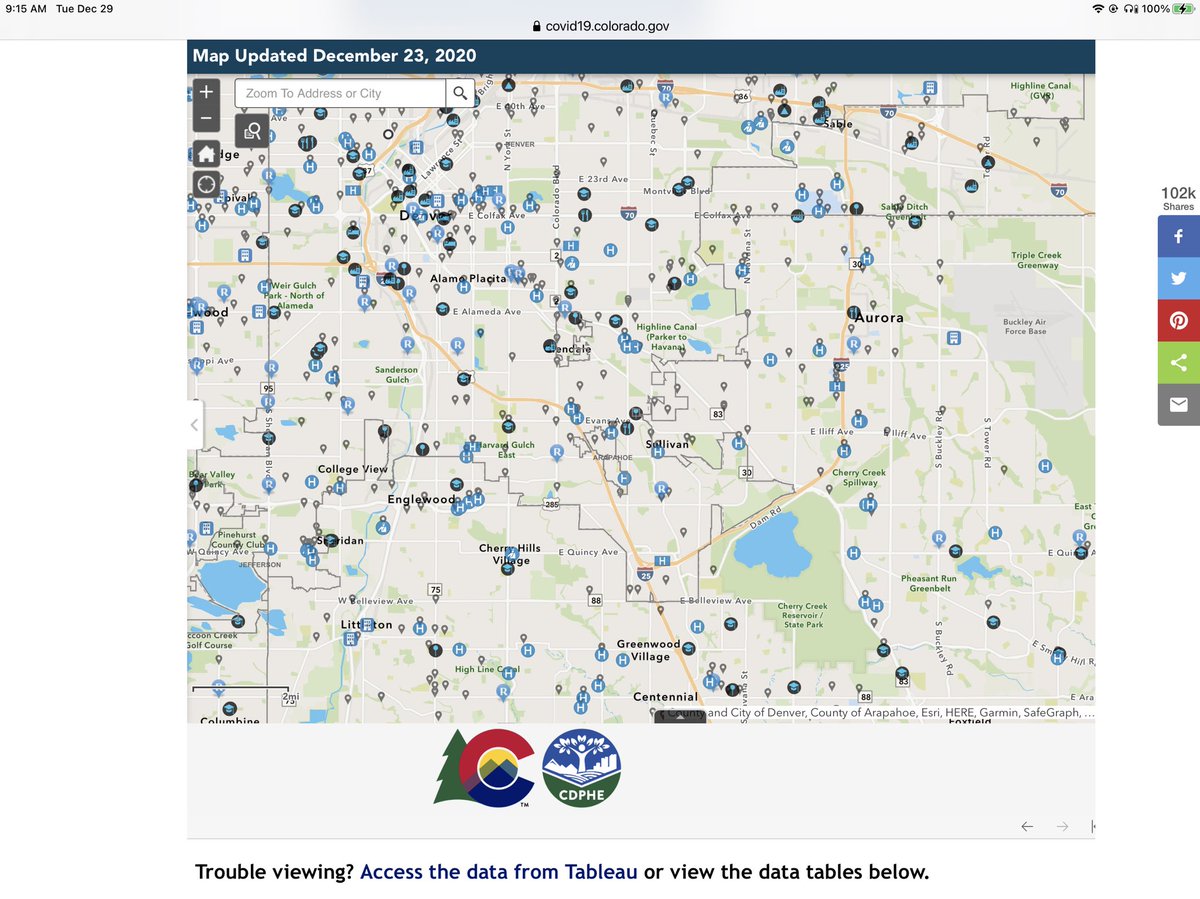Click the Sullivan label
The height and width of the screenshot is (899, 1200).
(667, 443)
